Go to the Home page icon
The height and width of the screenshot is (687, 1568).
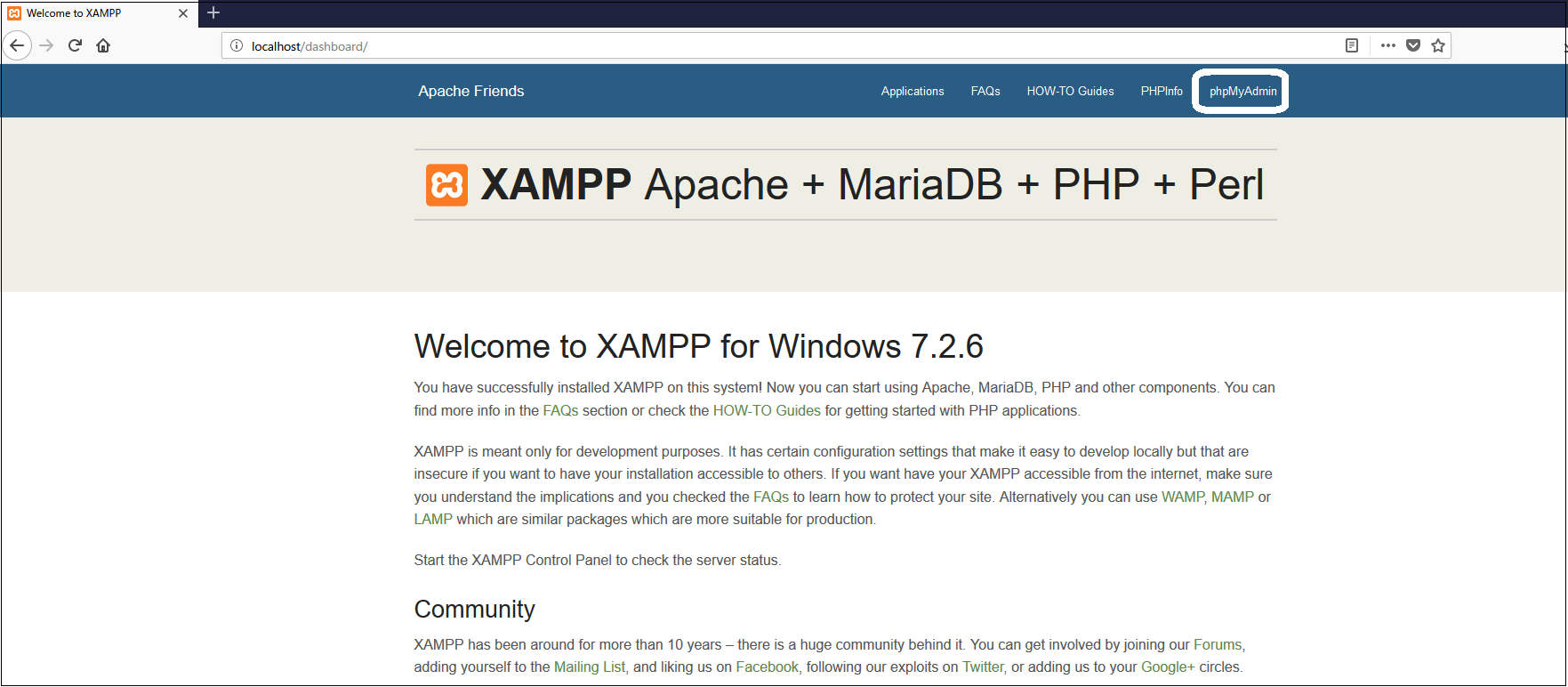tap(103, 45)
